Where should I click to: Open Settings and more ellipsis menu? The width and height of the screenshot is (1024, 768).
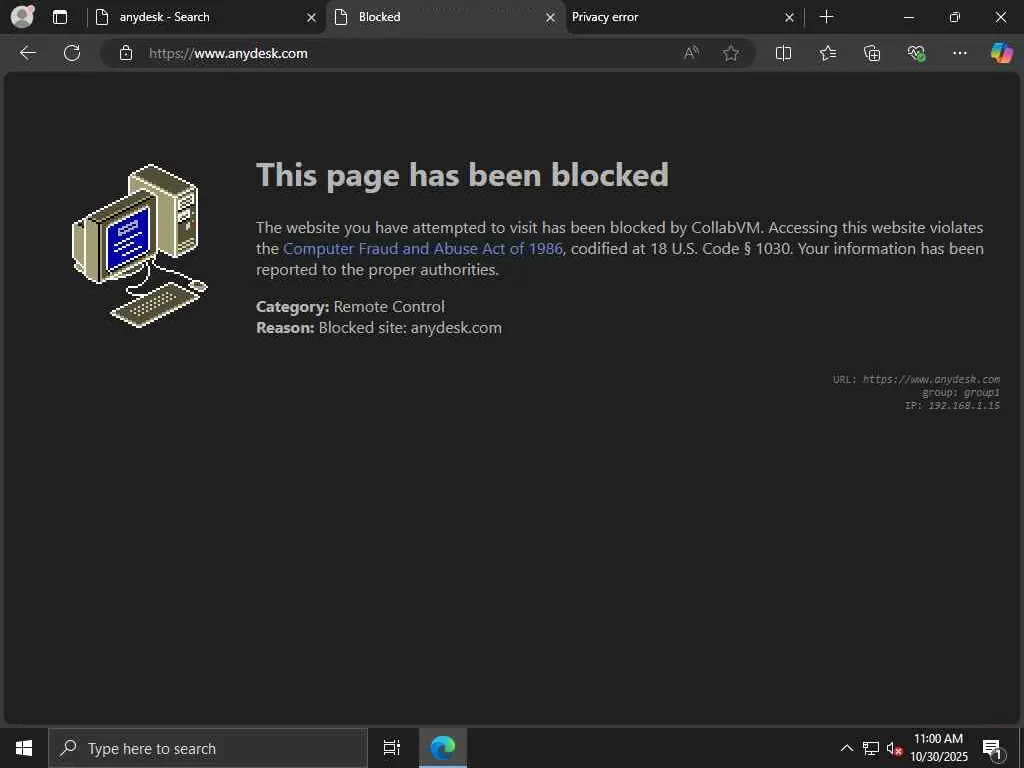[959, 53]
